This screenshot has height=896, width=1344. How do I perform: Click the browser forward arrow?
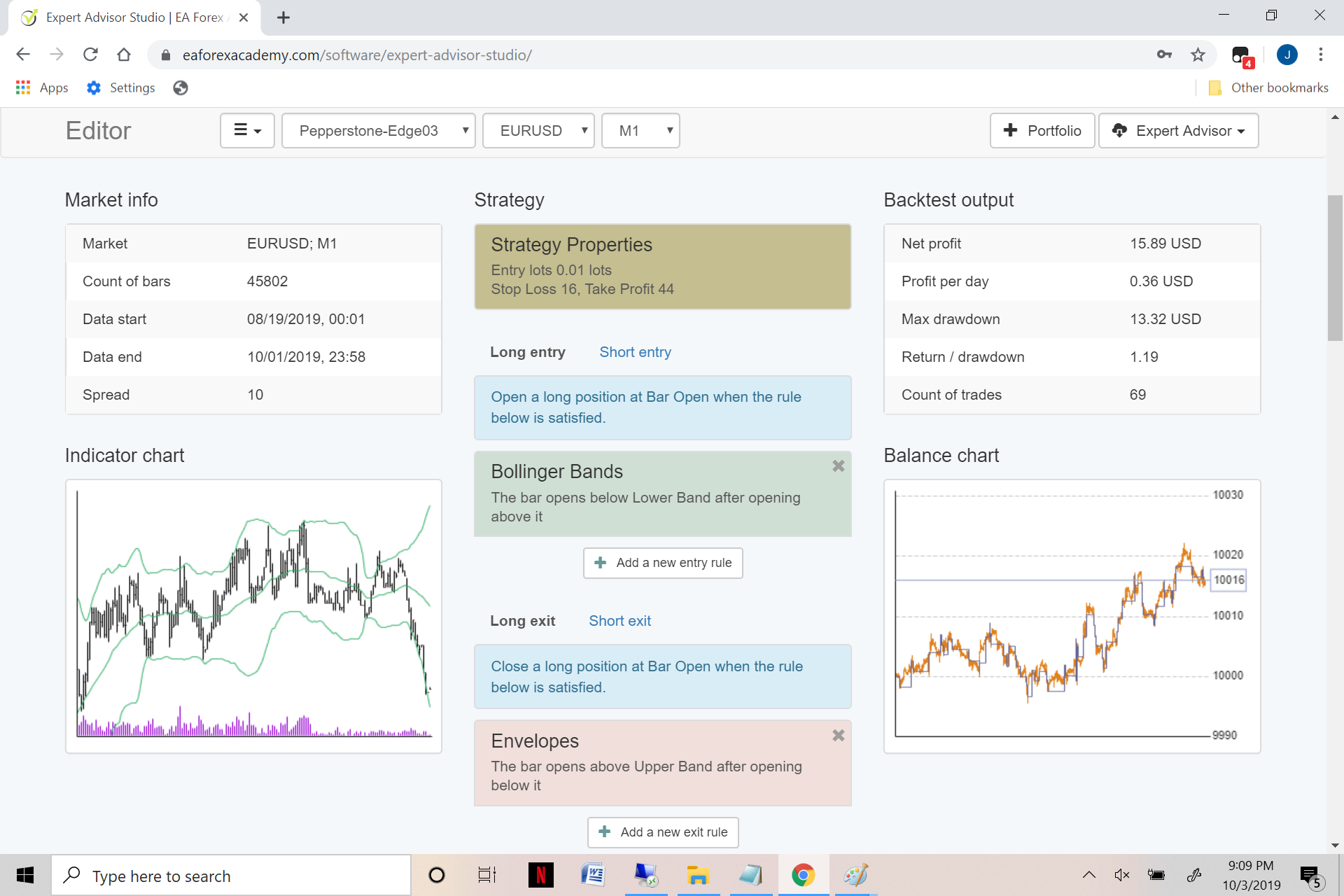coord(57,55)
